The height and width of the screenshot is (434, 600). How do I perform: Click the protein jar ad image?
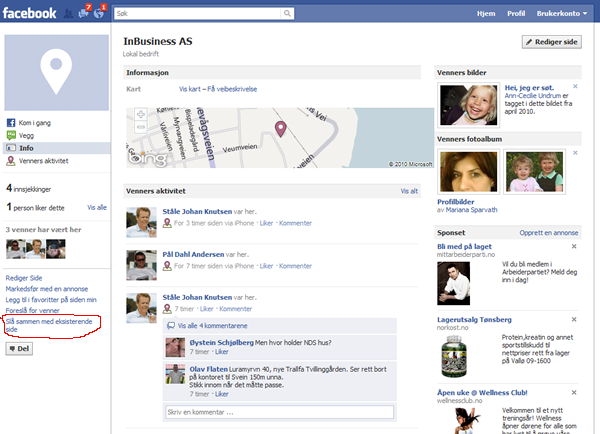(x=454, y=356)
